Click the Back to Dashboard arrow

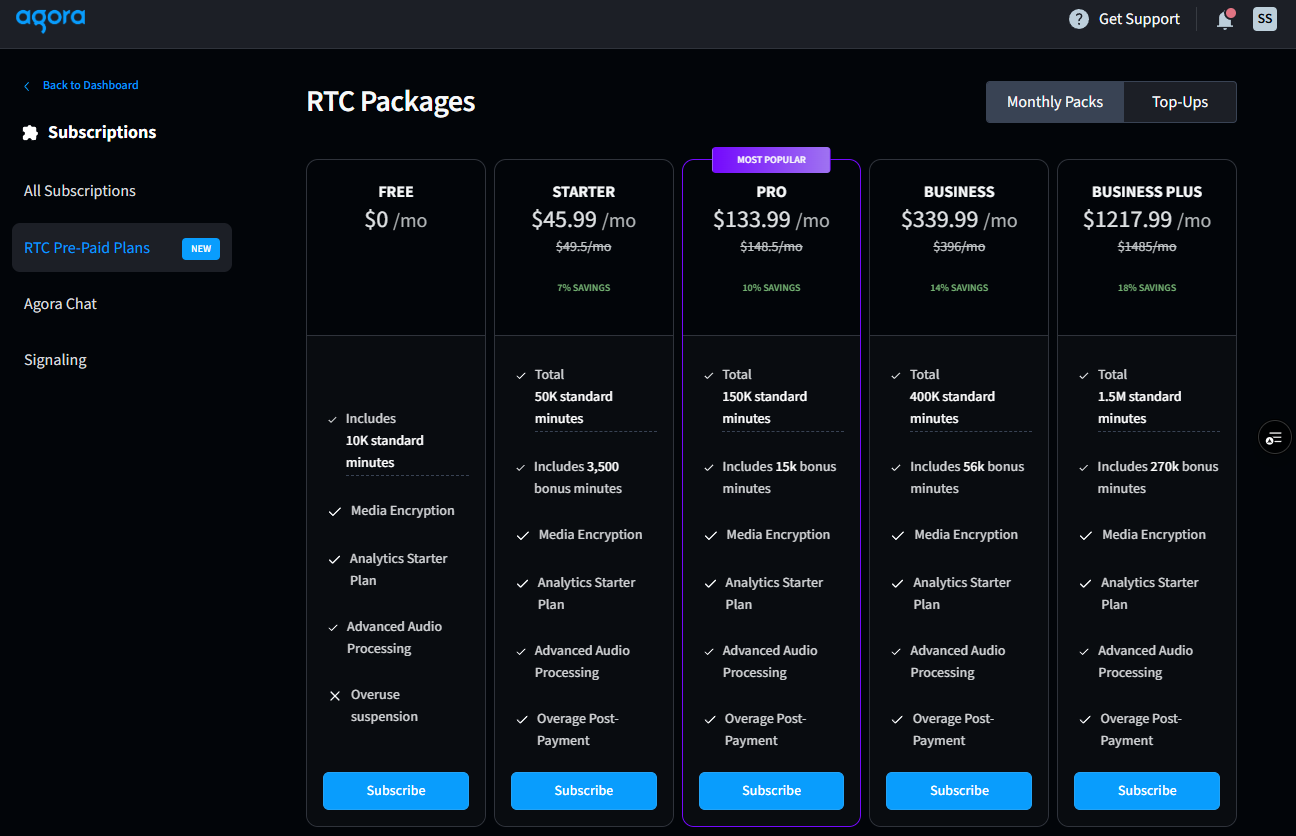point(27,86)
